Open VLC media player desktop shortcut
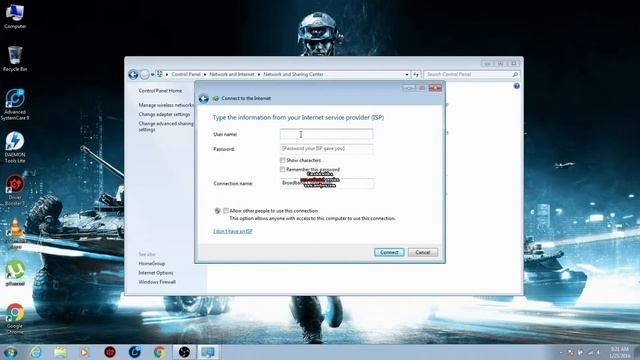Viewport: 640px width, 360px height. click(x=15, y=233)
